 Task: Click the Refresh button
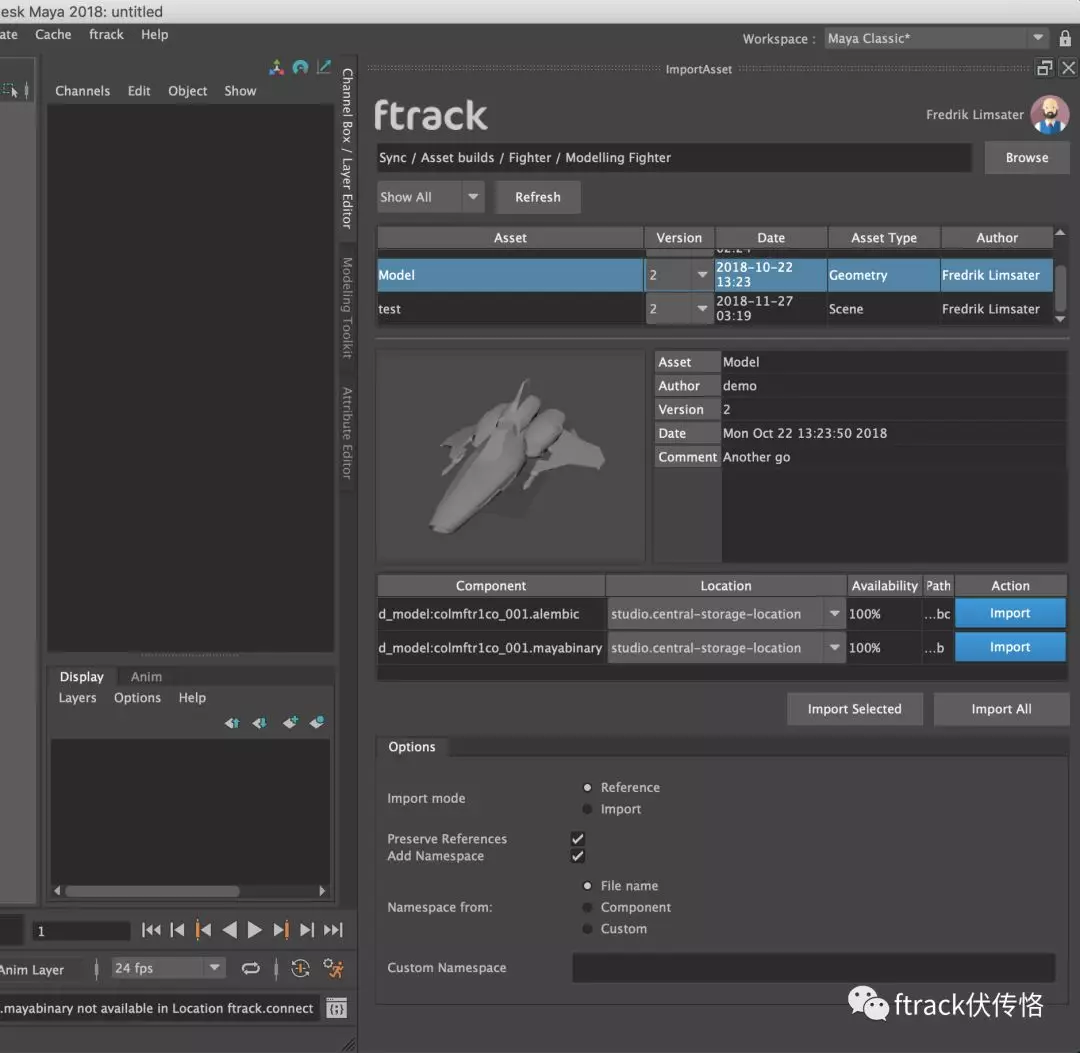tap(537, 197)
